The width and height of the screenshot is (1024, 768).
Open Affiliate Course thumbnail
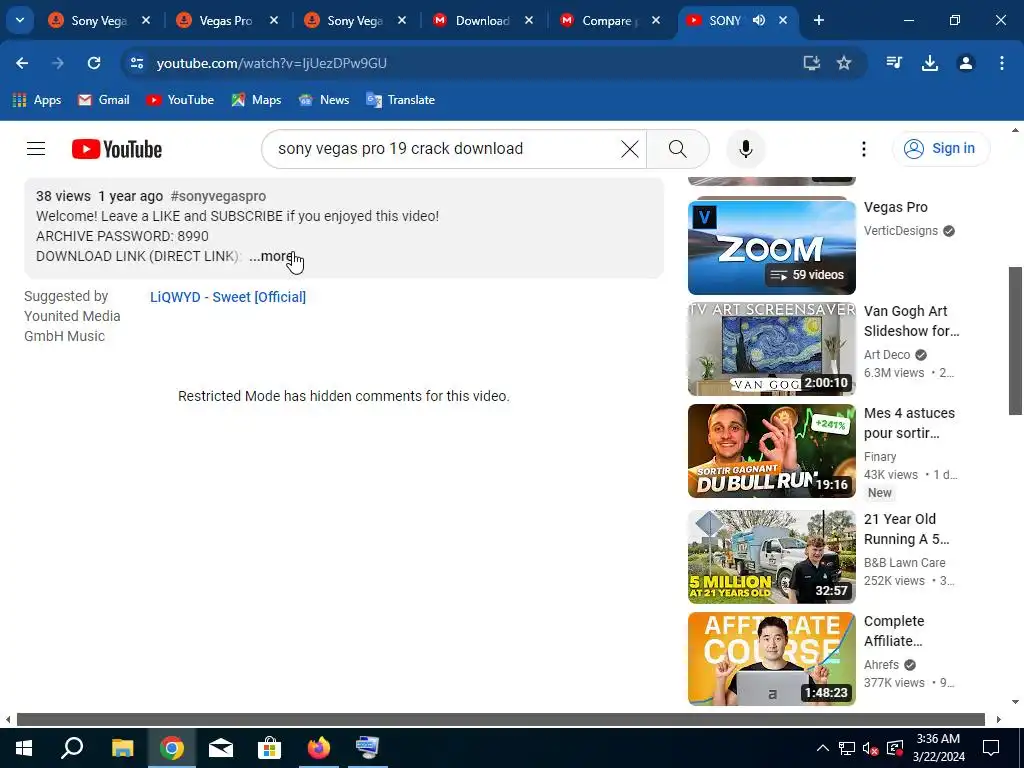point(771,659)
